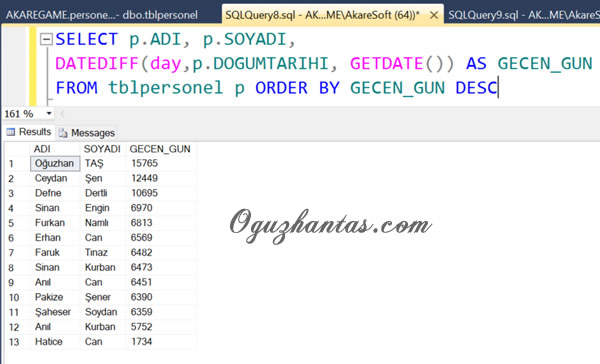Select row 7 via its row header
600x364 pixels.
click(x=17, y=253)
